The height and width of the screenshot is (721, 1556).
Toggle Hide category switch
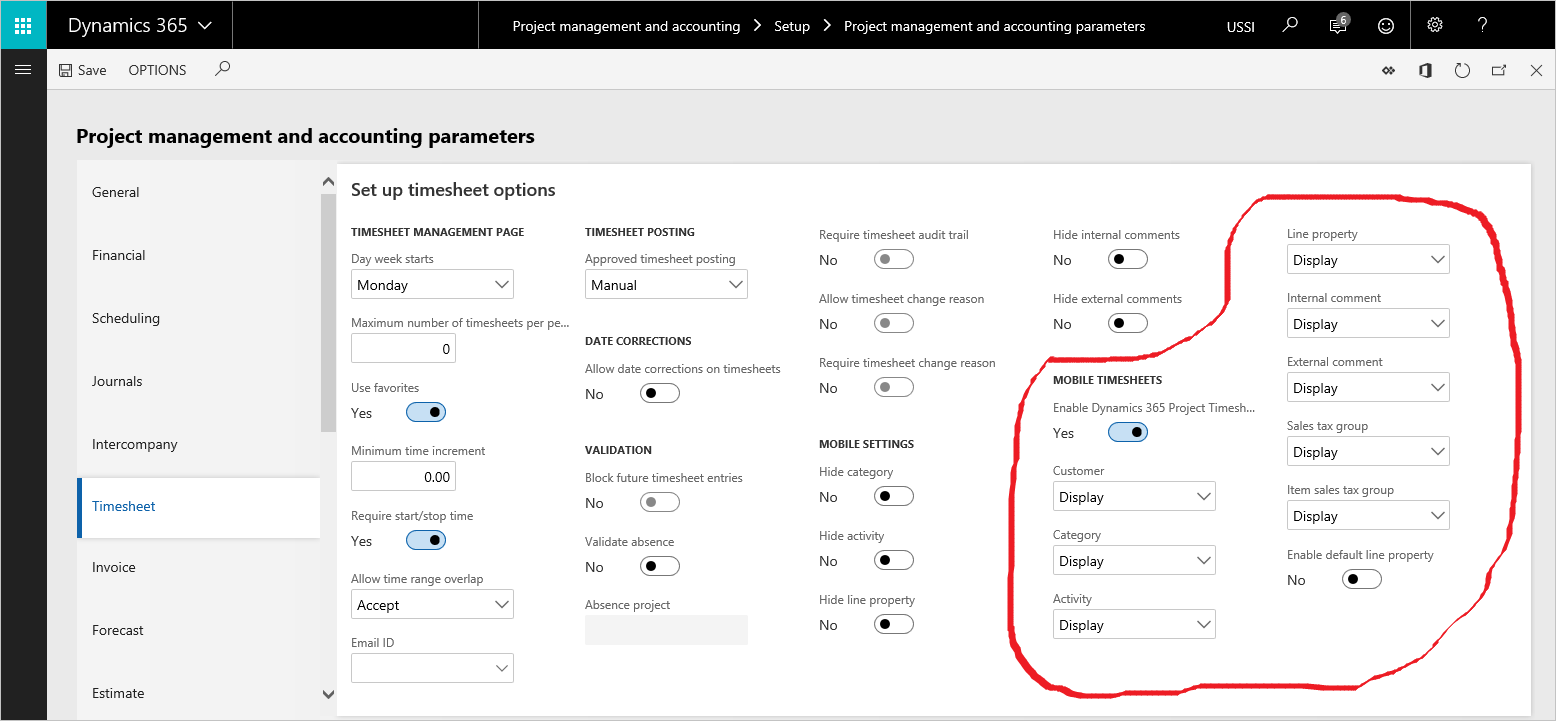tap(894, 496)
